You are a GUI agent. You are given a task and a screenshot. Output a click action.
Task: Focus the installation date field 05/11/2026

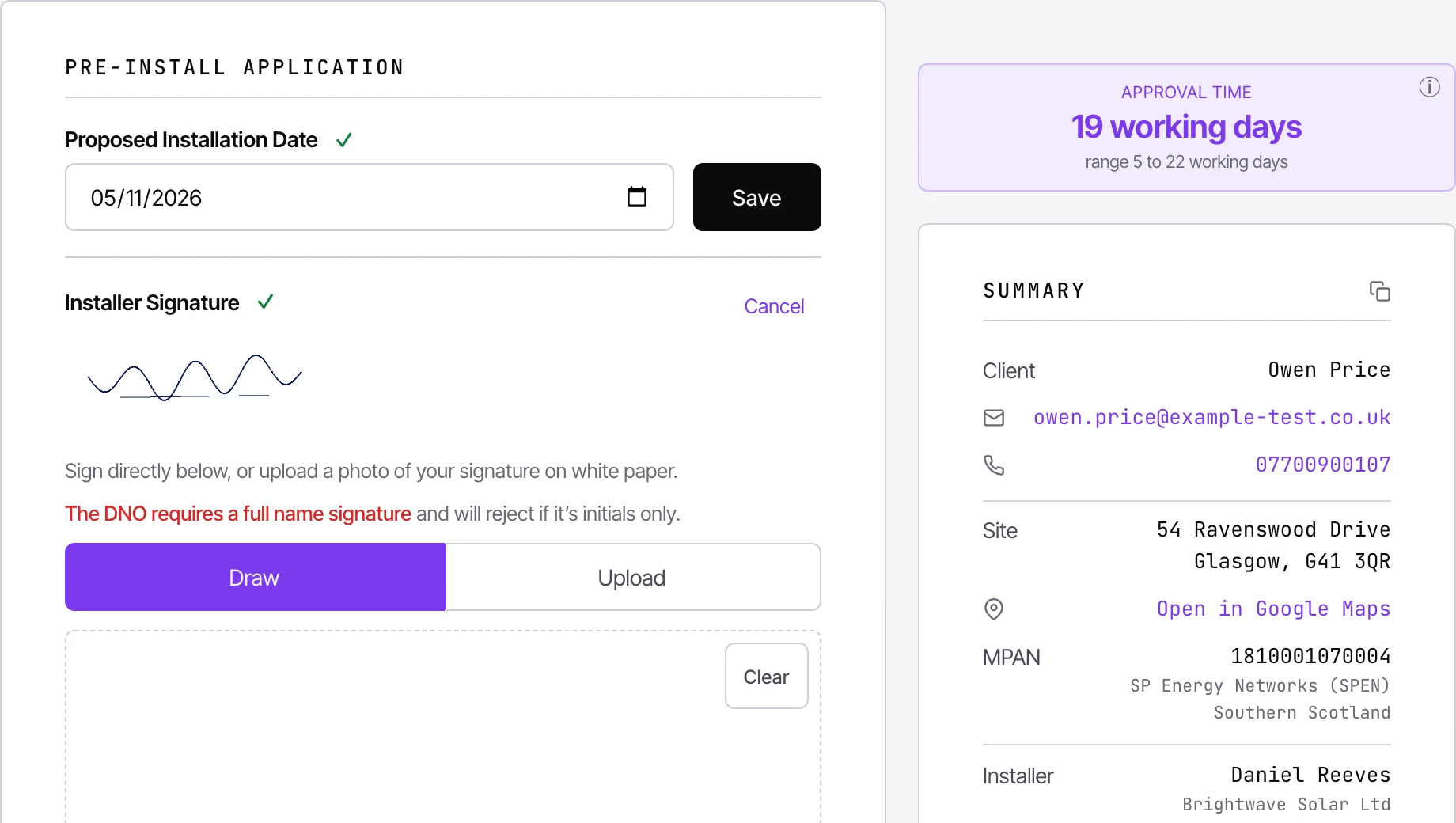click(x=369, y=197)
